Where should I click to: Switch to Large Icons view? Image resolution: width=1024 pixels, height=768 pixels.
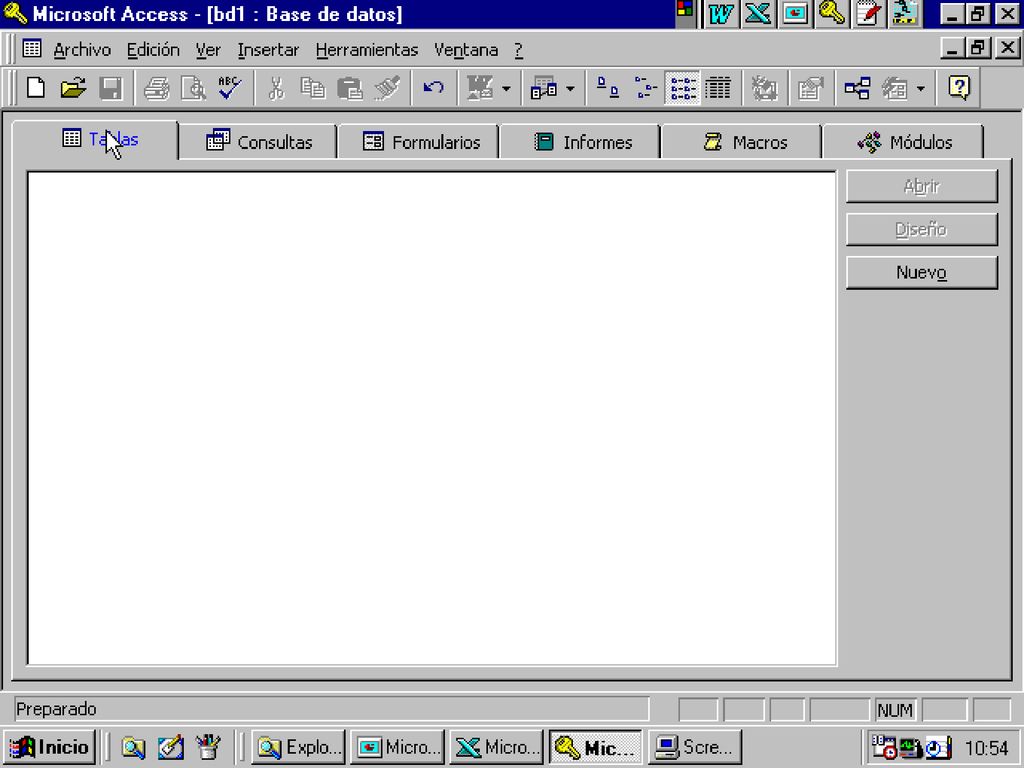point(608,88)
